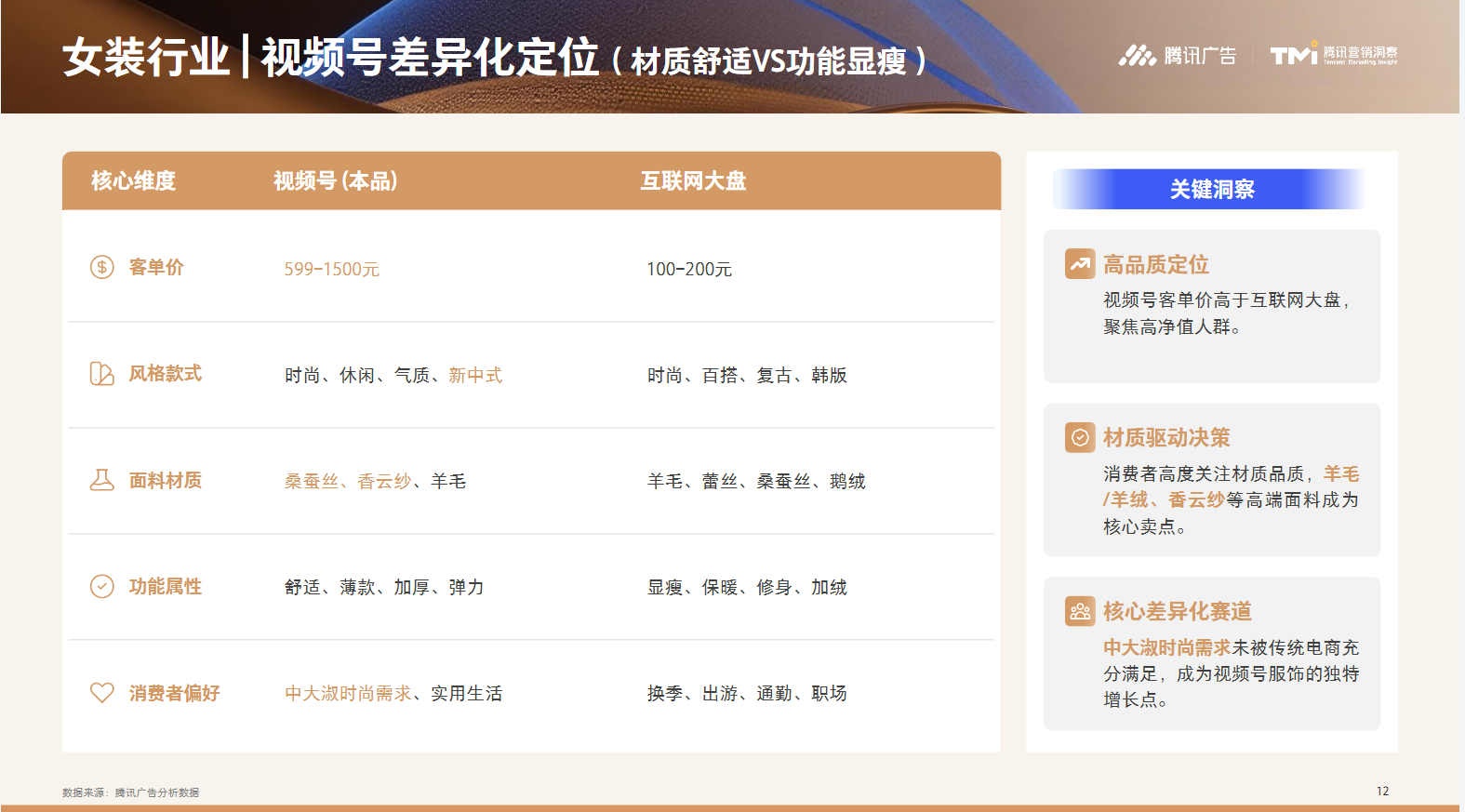Click the 数据来源 footnote text
The height and width of the screenshot is (812, 1465).
[130, 793]
